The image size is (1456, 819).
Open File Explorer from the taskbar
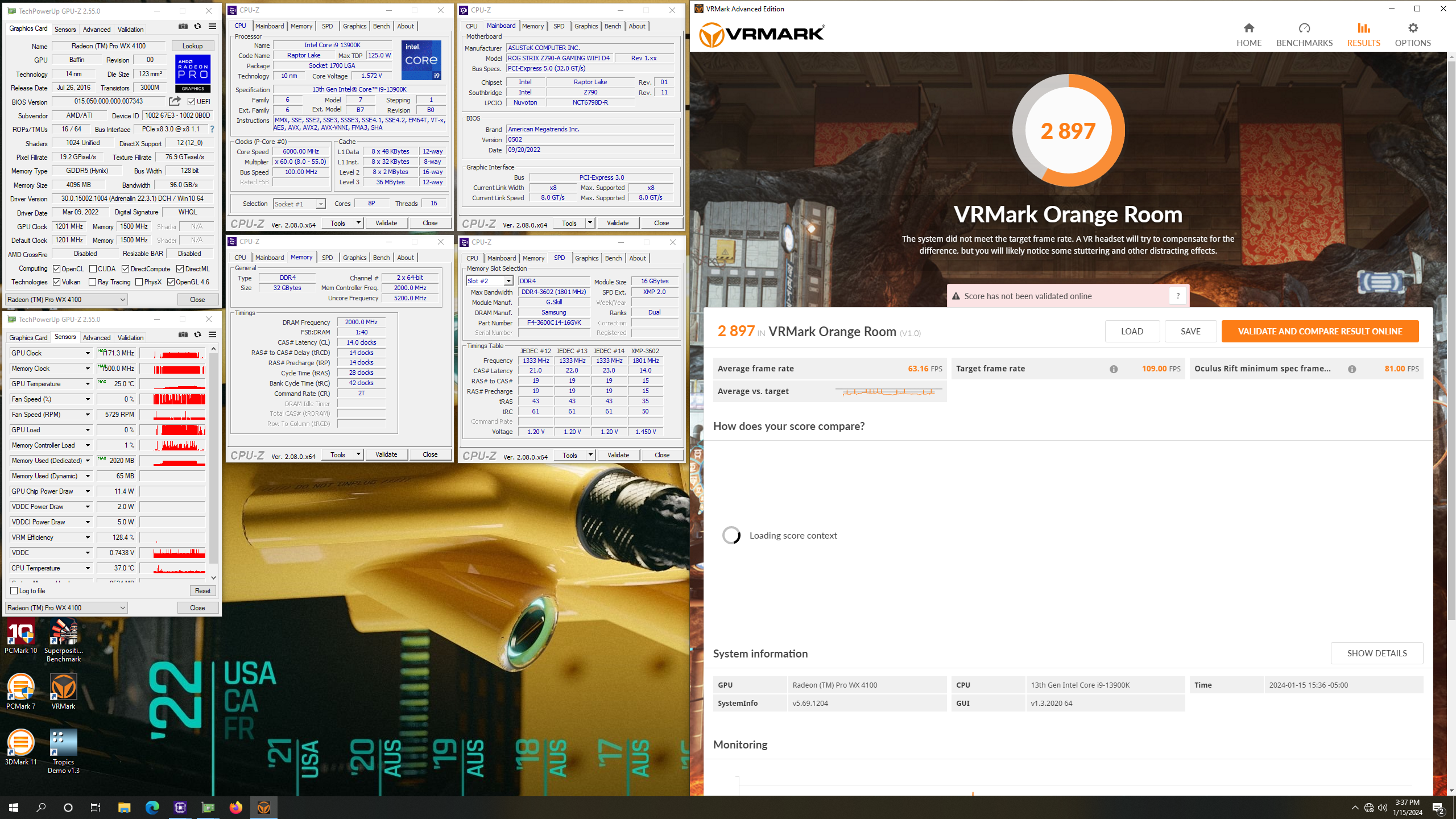tap(124, 807)
